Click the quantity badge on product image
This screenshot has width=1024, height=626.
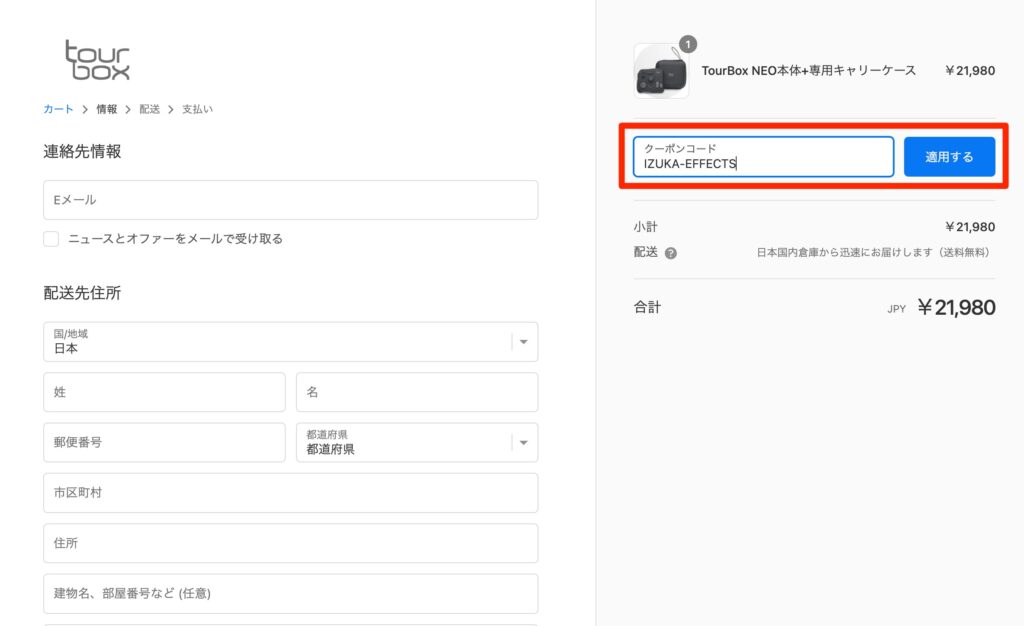(688, 44)
